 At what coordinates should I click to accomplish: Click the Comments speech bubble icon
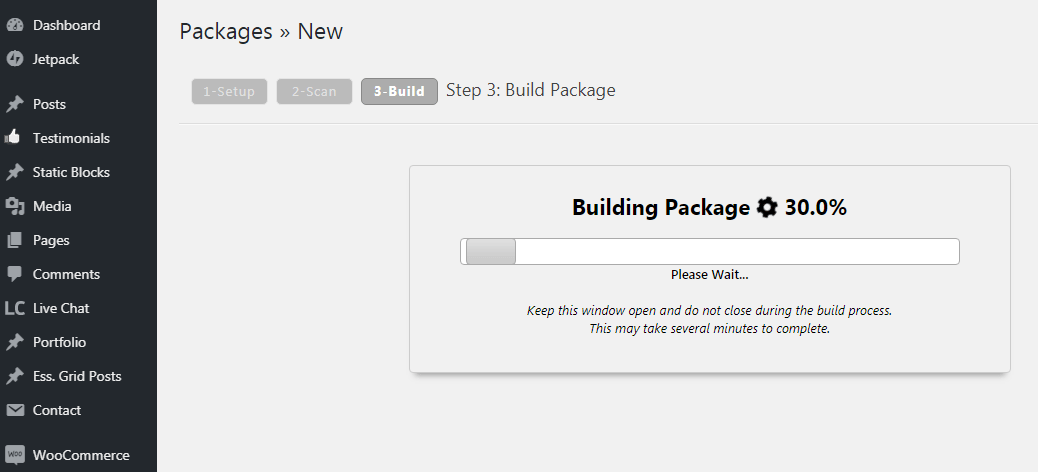(x=15, y=274)
